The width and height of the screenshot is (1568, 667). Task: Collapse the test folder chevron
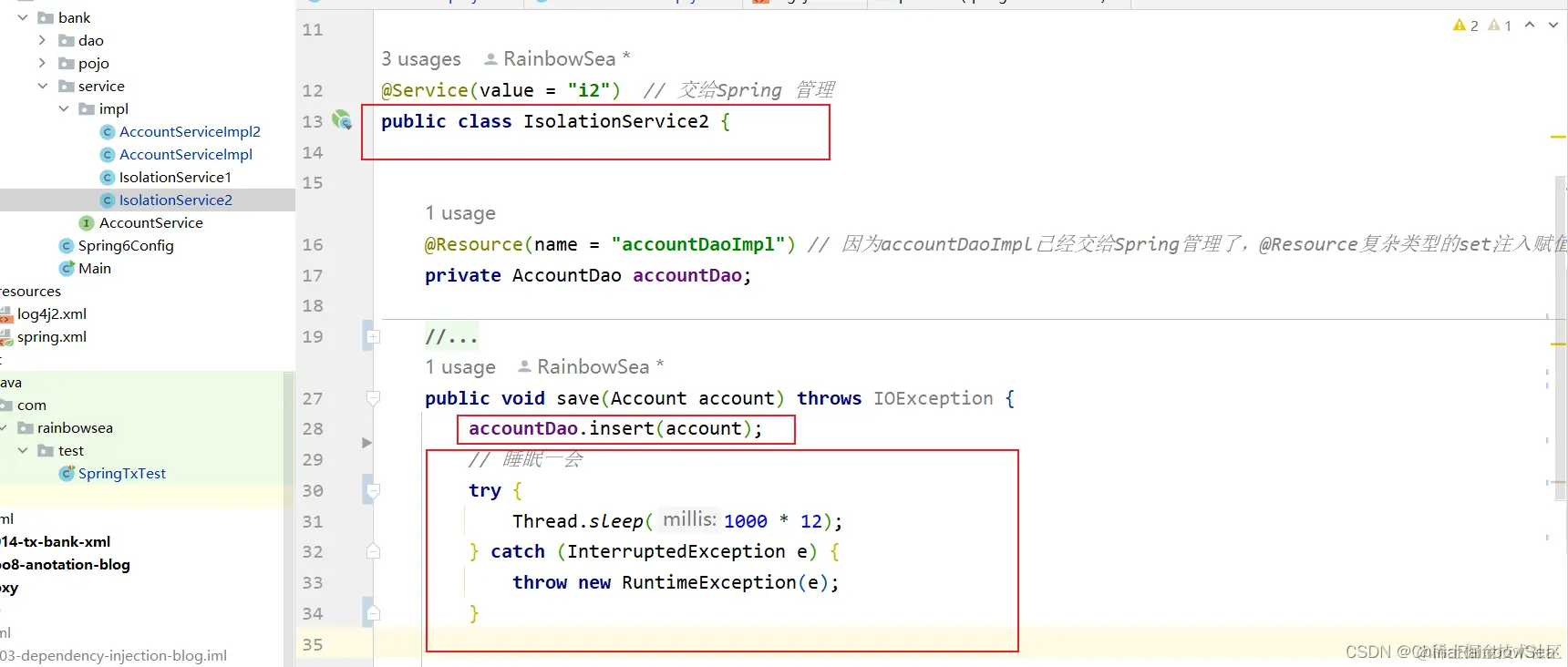[23, 450]
